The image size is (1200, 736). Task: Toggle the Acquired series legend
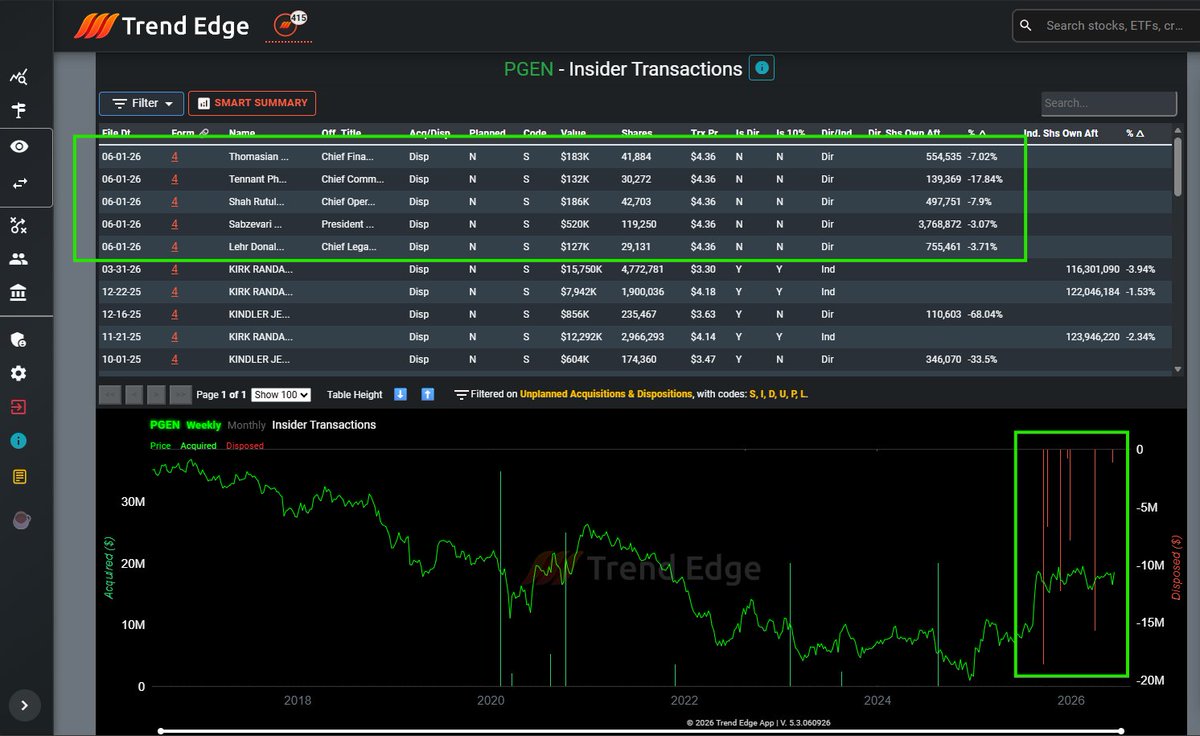coord(198,446)
